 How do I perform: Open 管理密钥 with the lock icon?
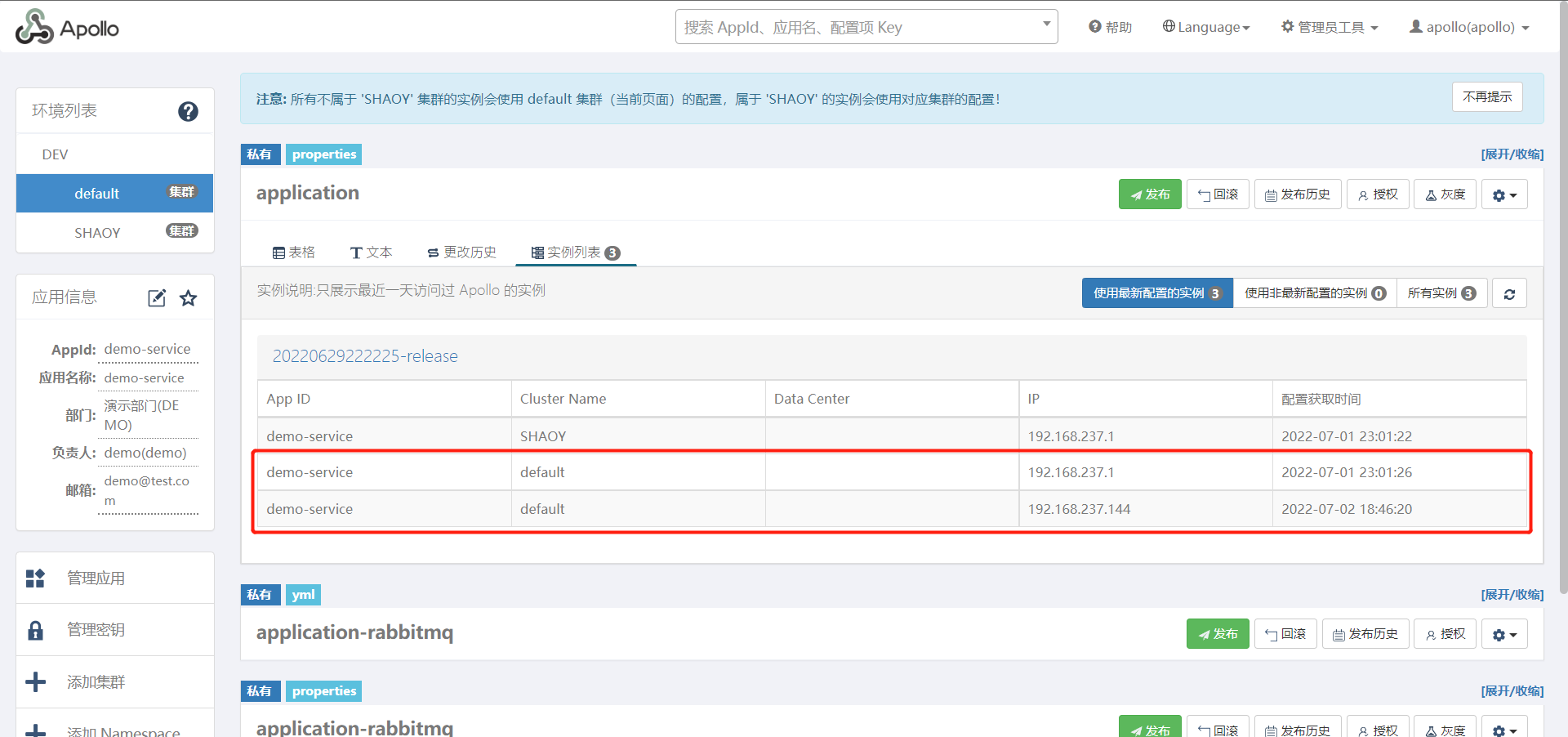[96, 630]
